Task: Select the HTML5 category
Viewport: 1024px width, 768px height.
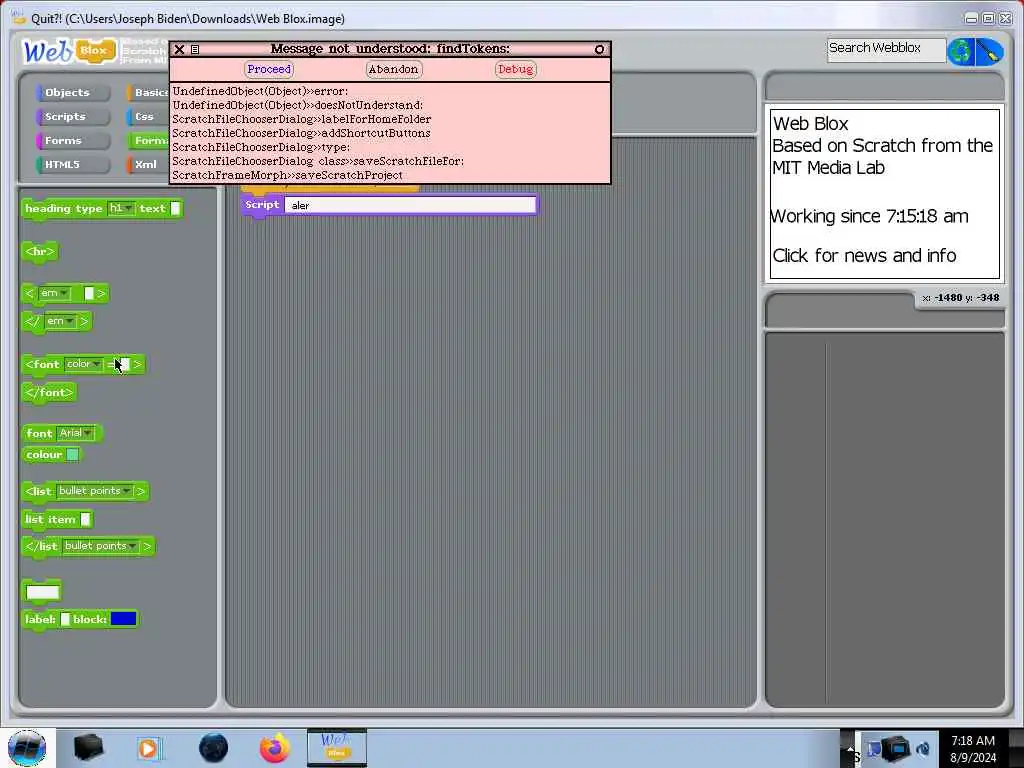Action: 72,165
